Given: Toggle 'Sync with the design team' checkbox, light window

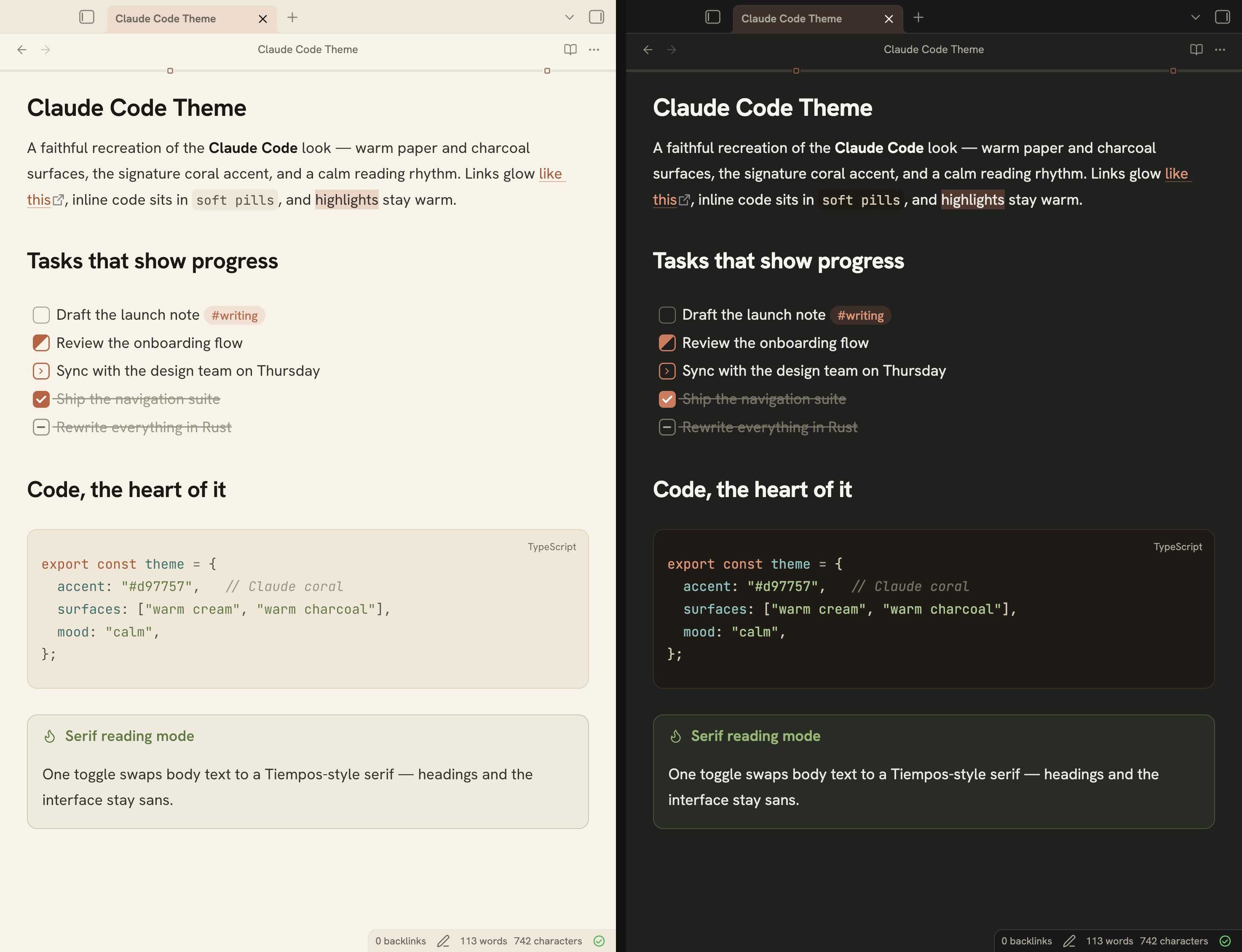Looking at the screenshot, I should pyautogui.click(x=41, y=371).
